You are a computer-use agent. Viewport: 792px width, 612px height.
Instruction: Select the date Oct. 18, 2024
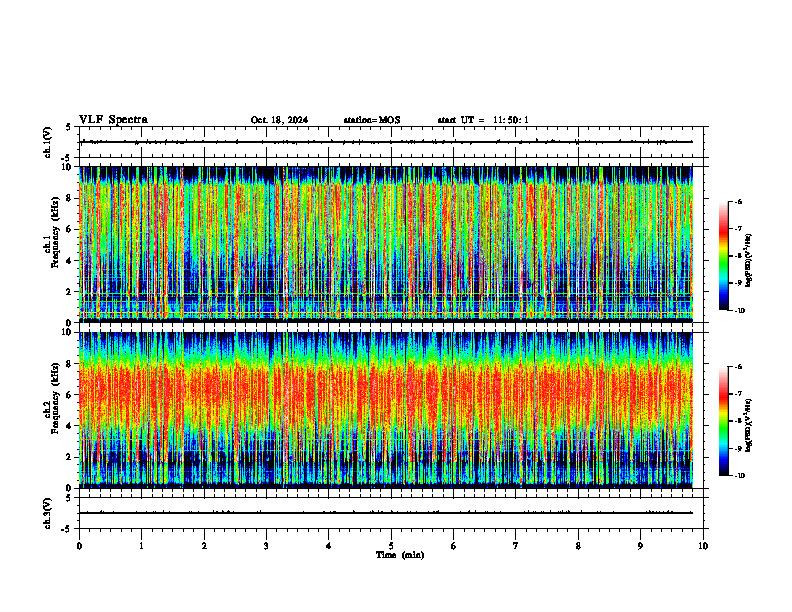point(279,120)
